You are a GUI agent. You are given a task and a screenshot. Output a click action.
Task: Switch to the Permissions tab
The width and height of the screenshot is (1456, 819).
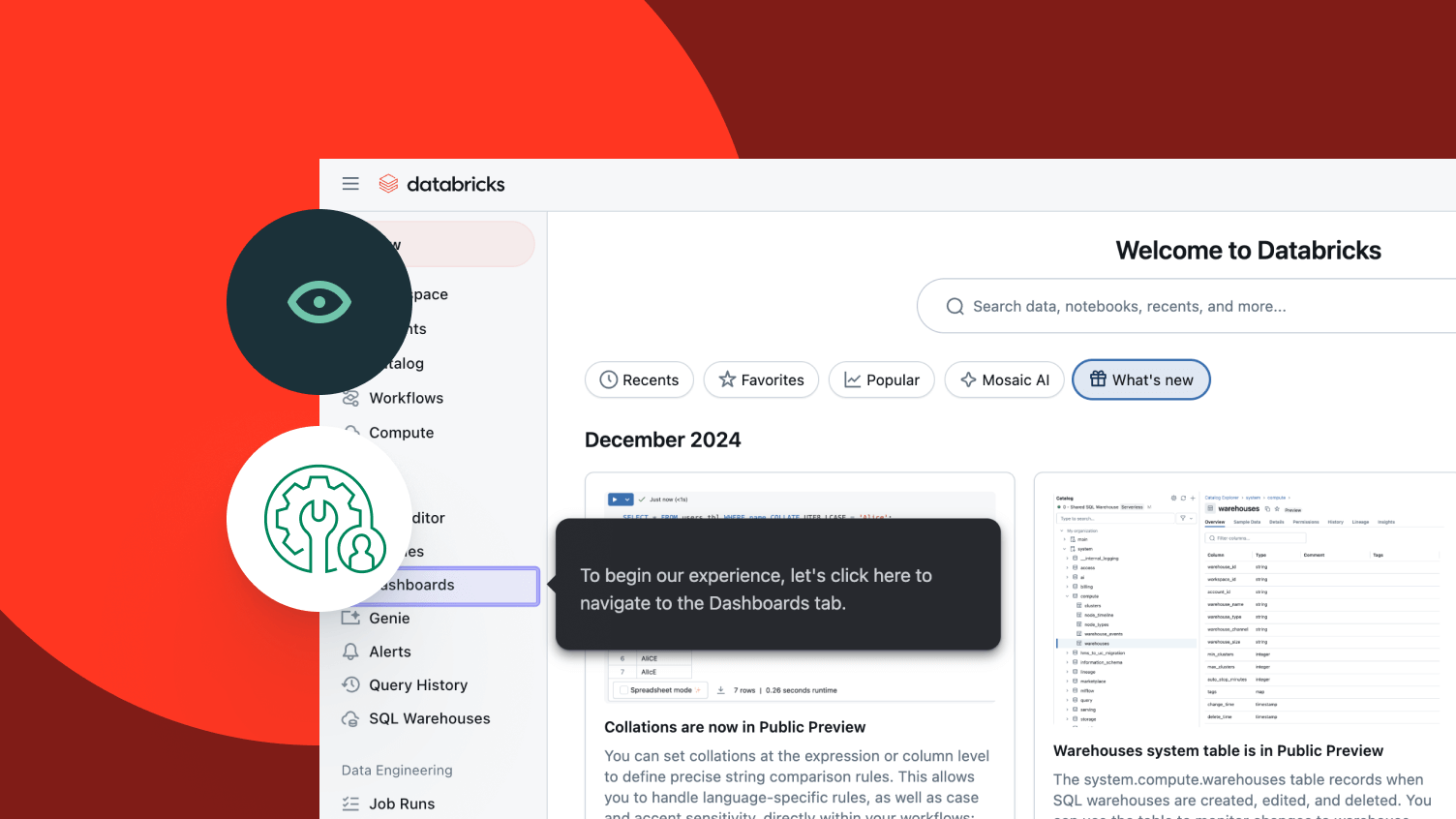[x=1306, y=522]
